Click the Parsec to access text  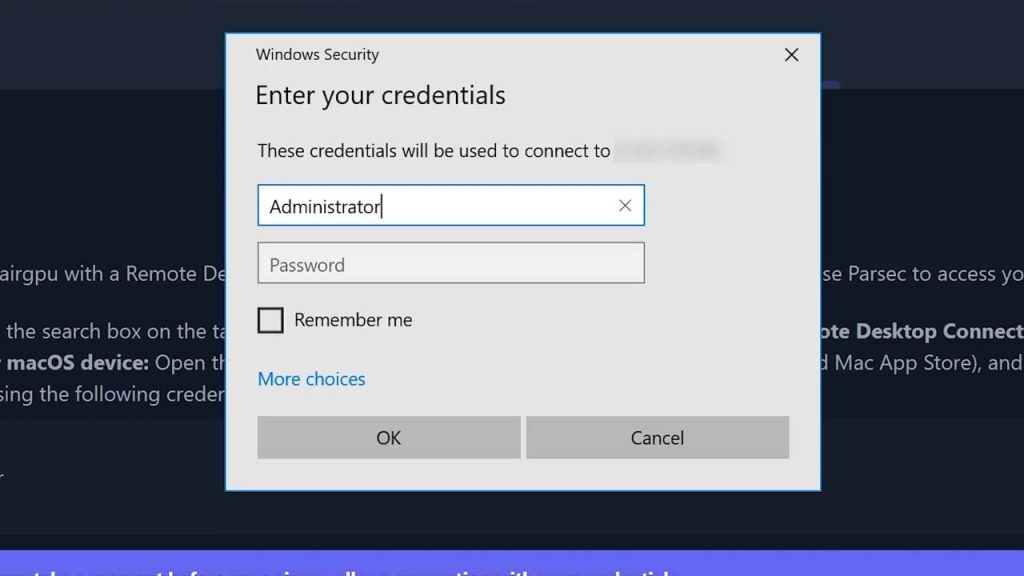(922, 274)
